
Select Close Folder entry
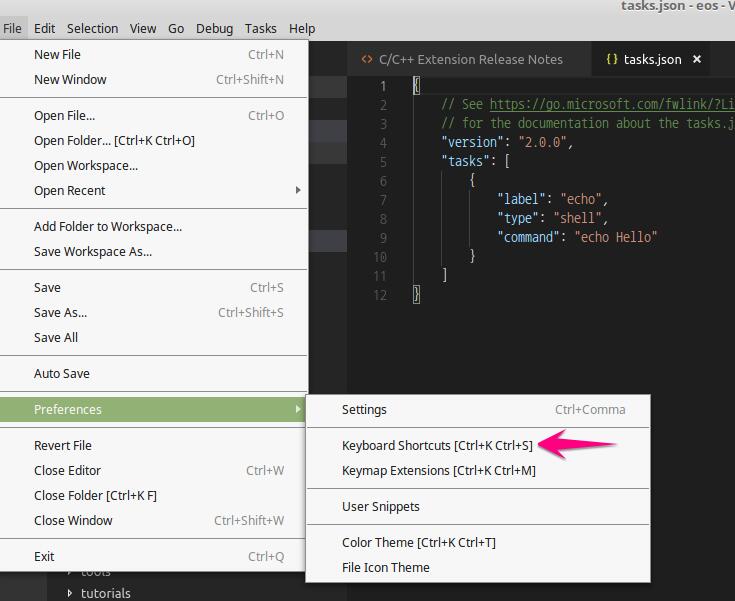[154, 496]
